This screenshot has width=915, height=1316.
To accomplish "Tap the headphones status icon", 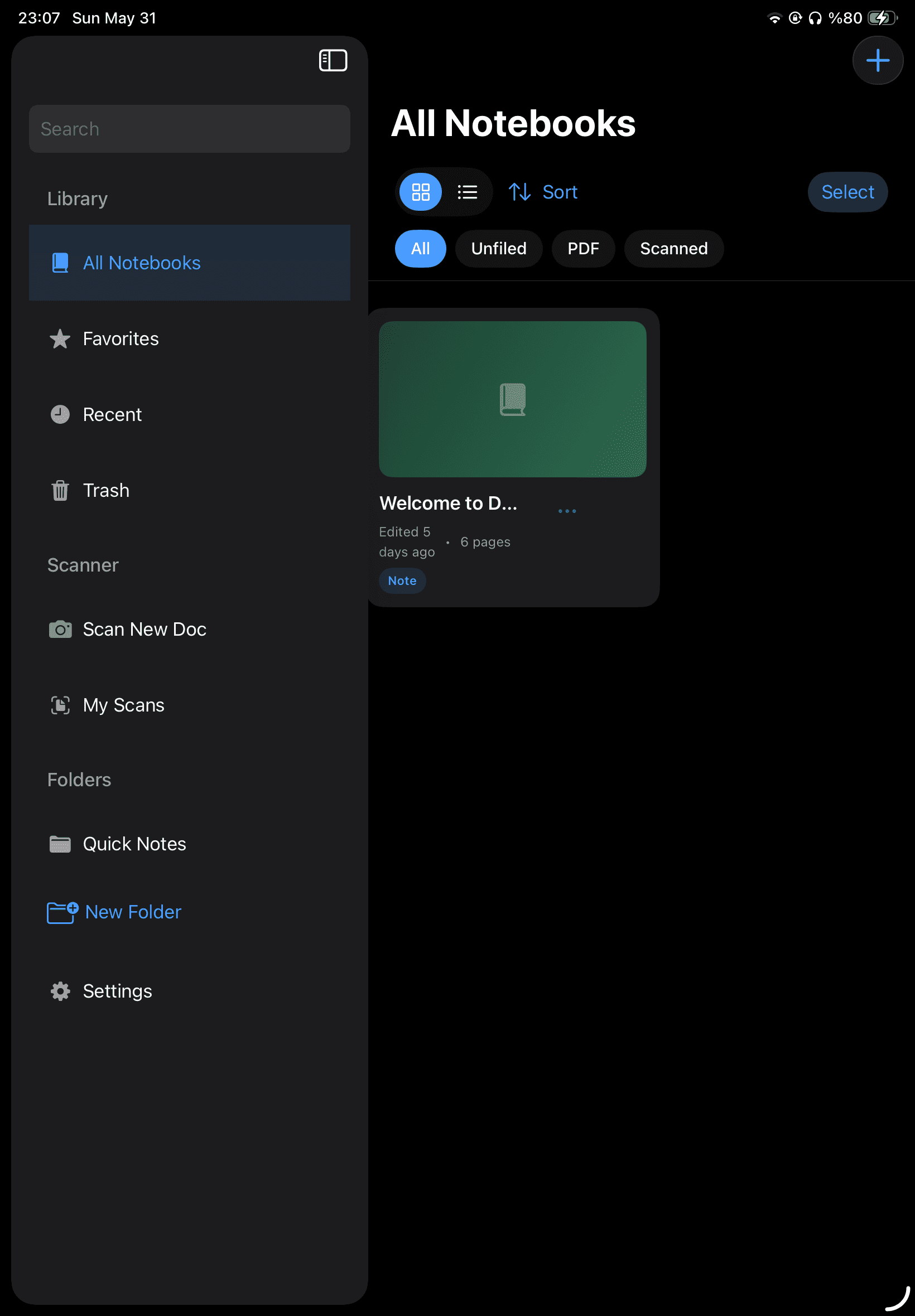I will coord(815,18).
